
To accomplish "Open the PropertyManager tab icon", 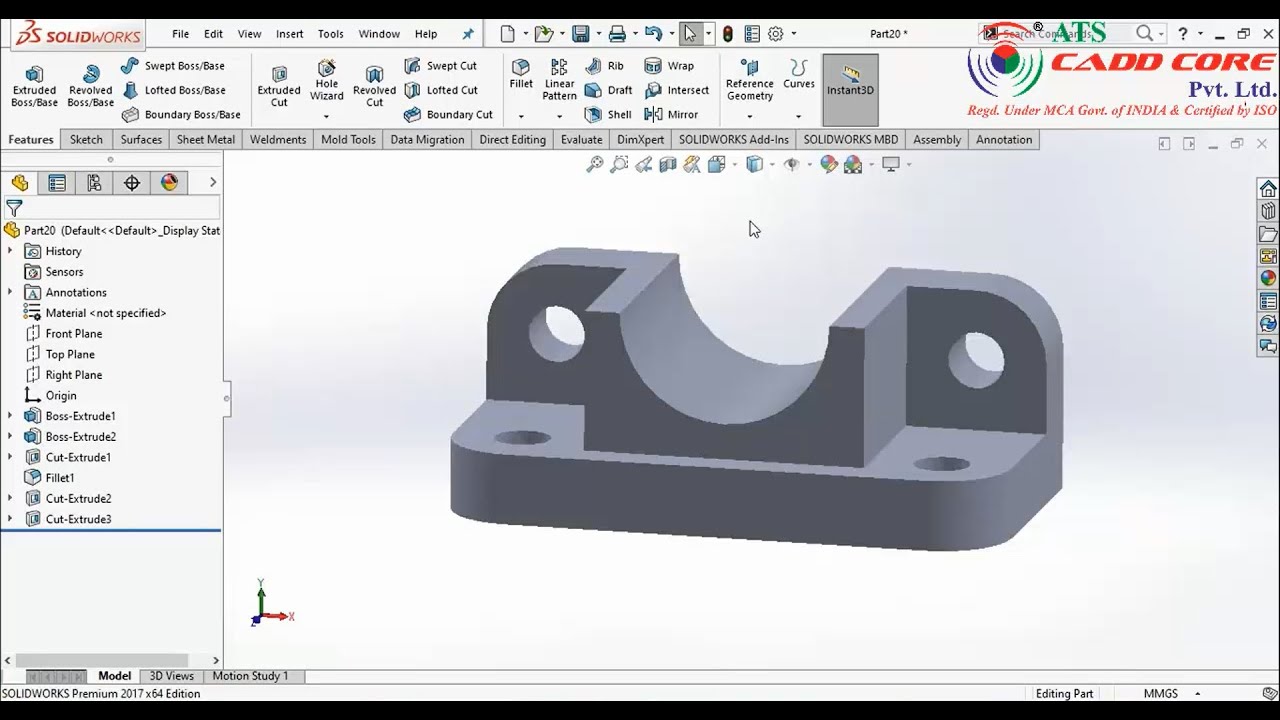I will coord(57,183).
